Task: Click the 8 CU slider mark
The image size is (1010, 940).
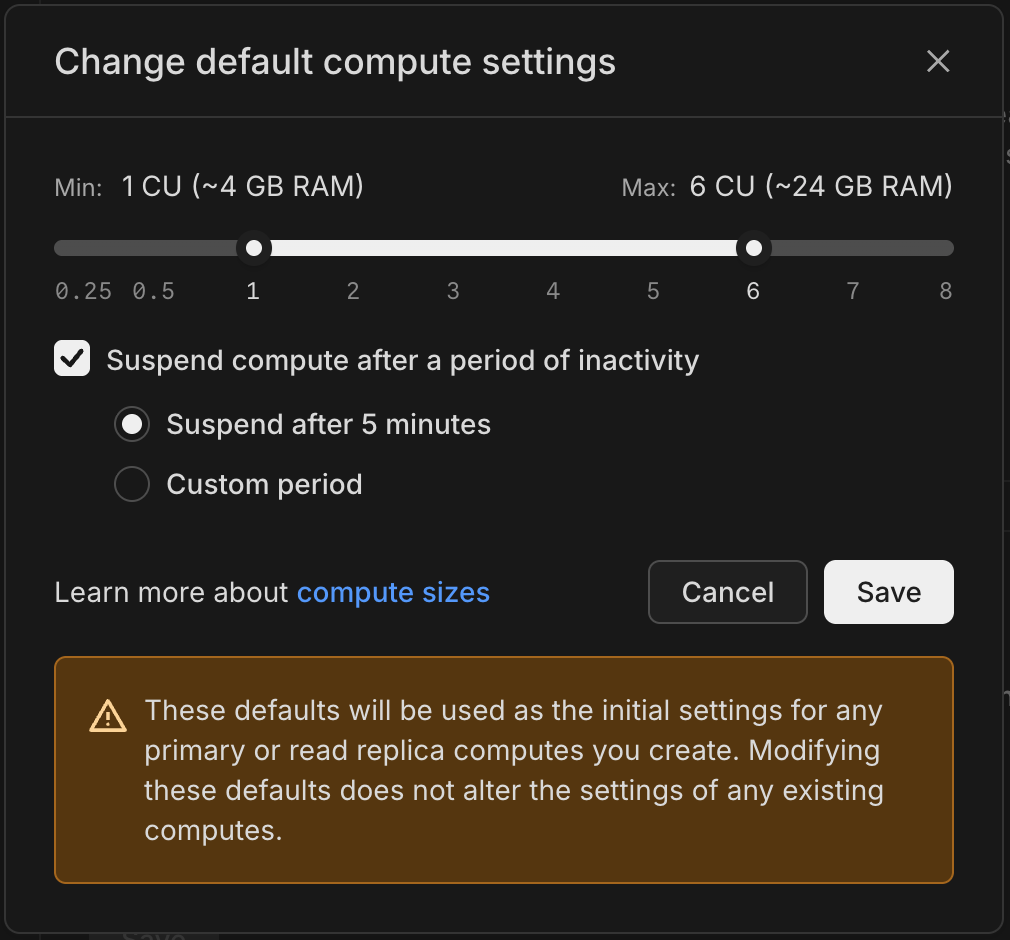Action: (x=945, y=291)
